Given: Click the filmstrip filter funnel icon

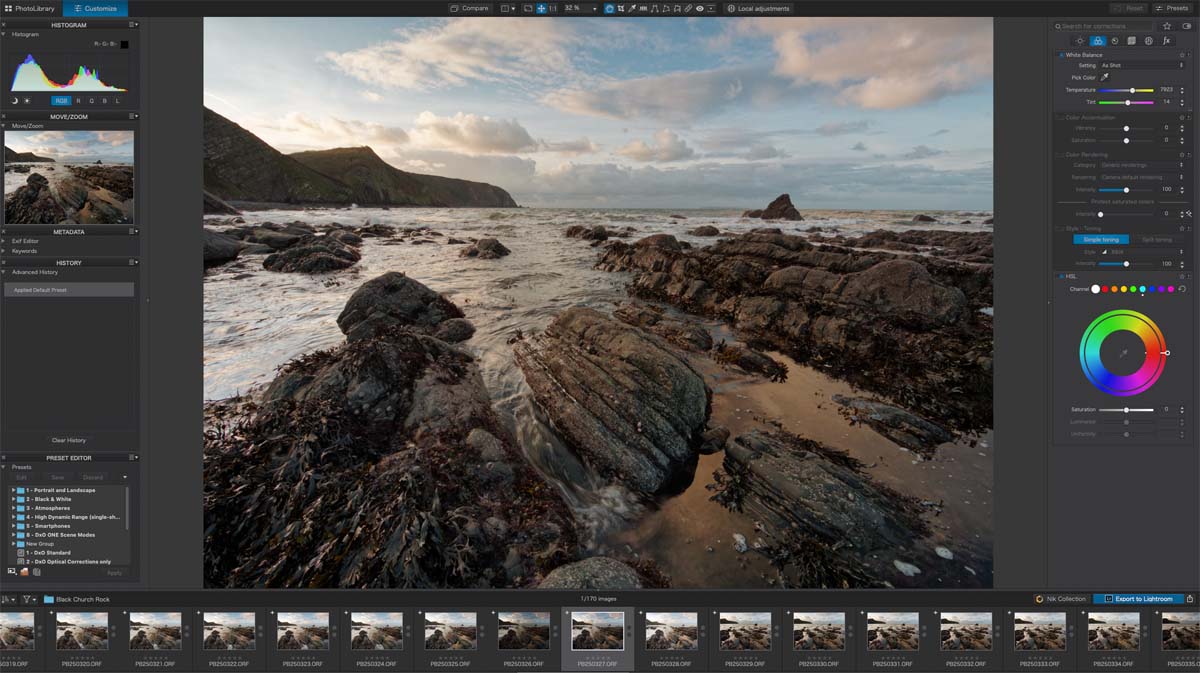Looking at the screenshot, I should click(x=27, y=599).
